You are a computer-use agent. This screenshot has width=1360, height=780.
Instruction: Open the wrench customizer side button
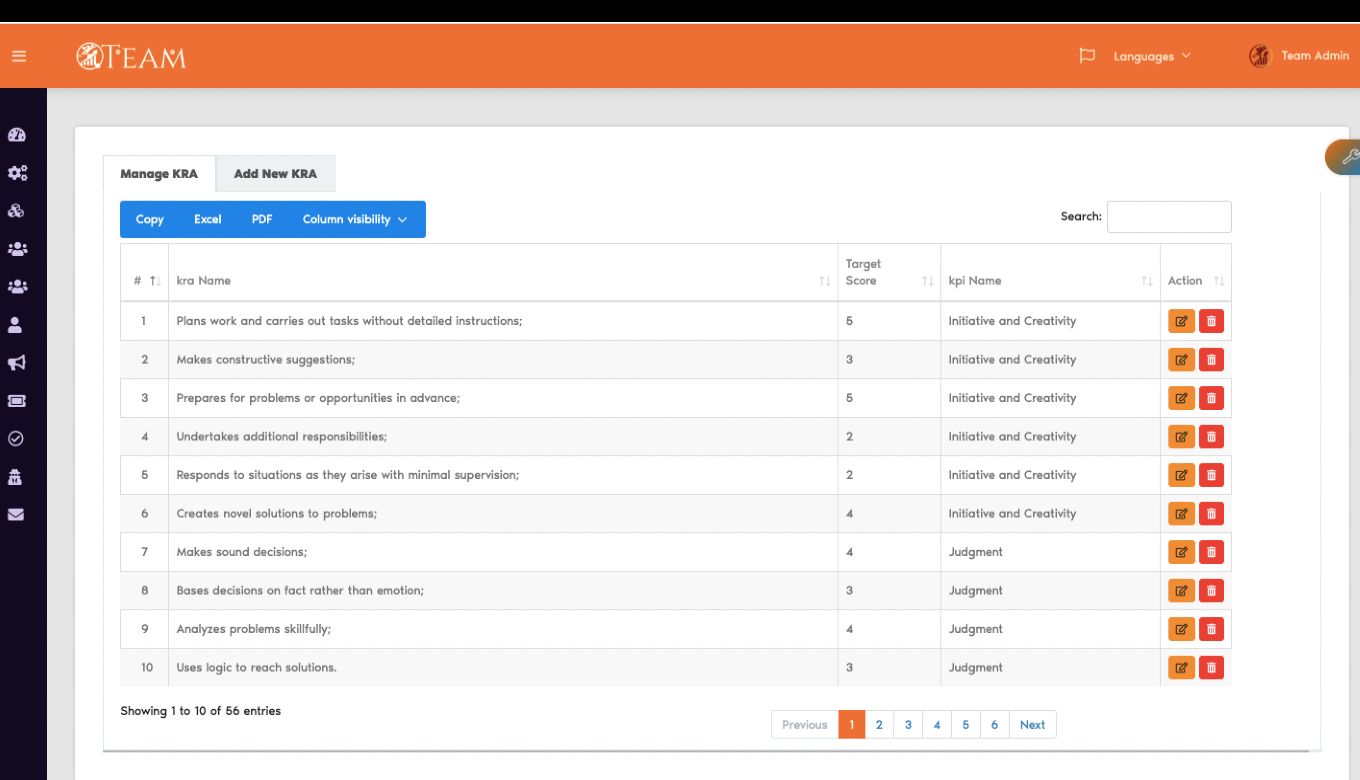[x=1346, y=157]
